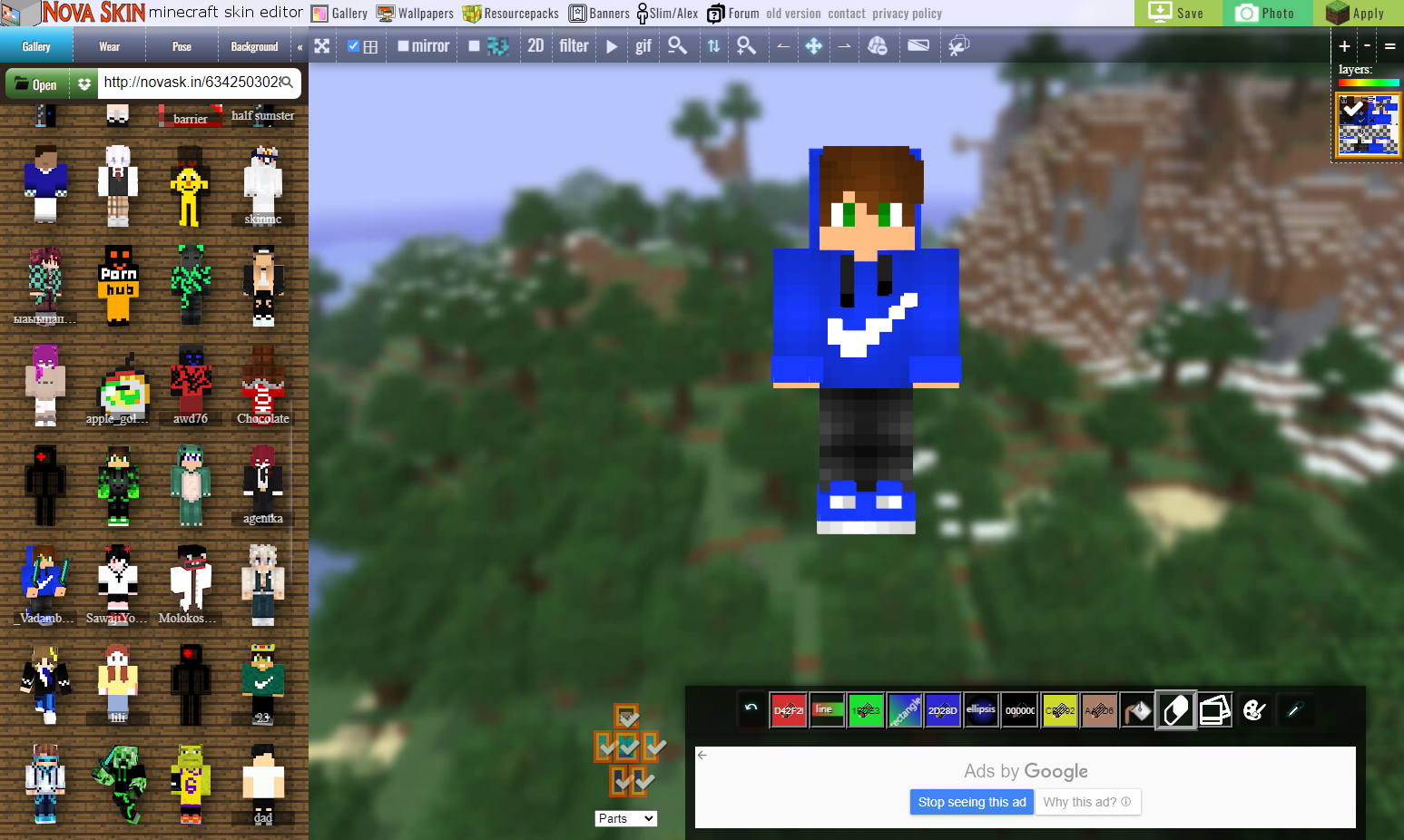Click the zoom in magnifier icon

point(746,46)
